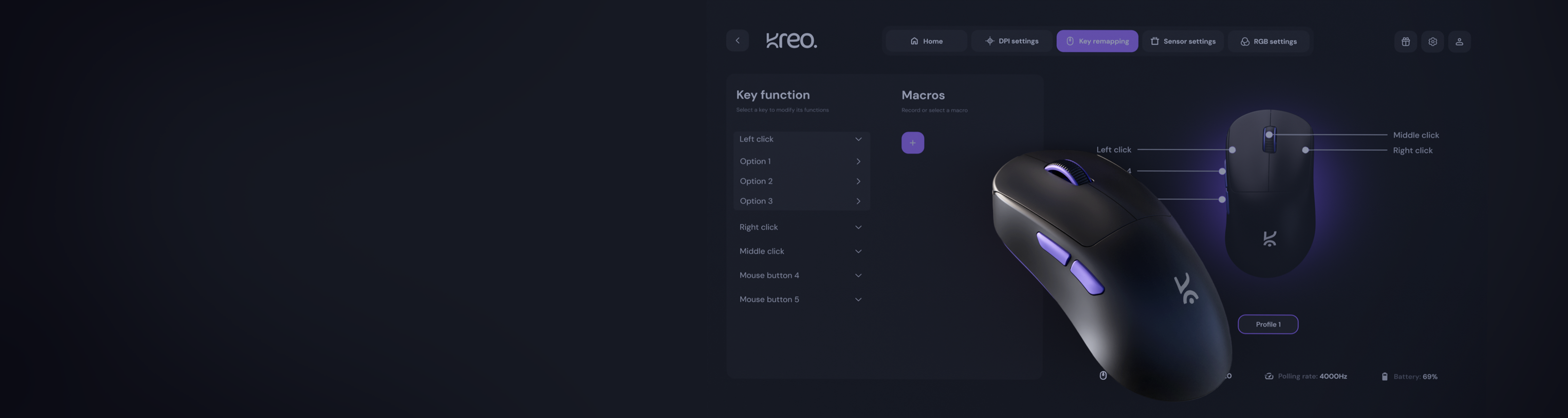Click the Kreo logo
Screen dimensions: 1568x418
click(x=791, y=40)
